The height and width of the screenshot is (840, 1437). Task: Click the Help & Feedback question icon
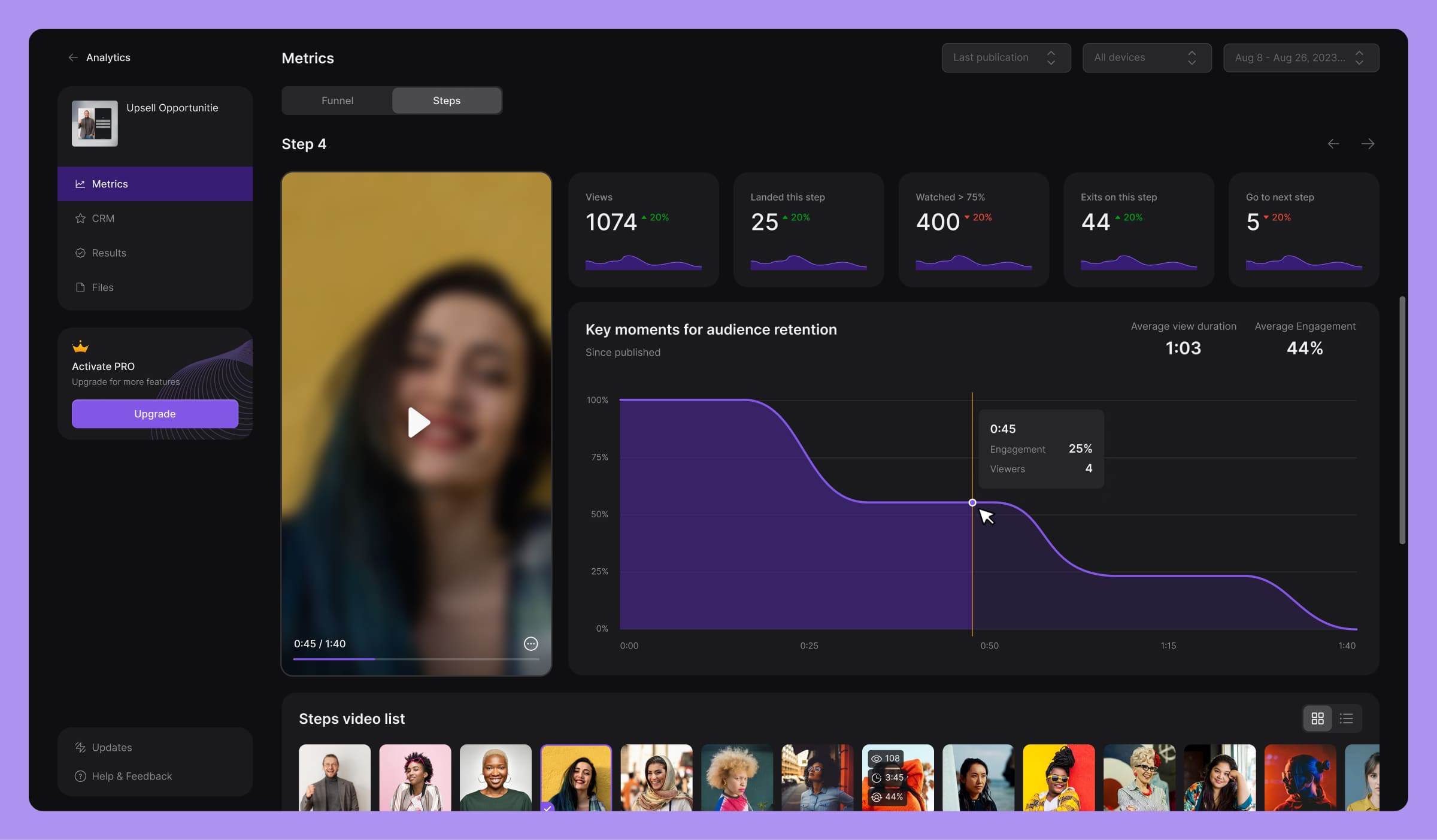click(x=80, y=776)
